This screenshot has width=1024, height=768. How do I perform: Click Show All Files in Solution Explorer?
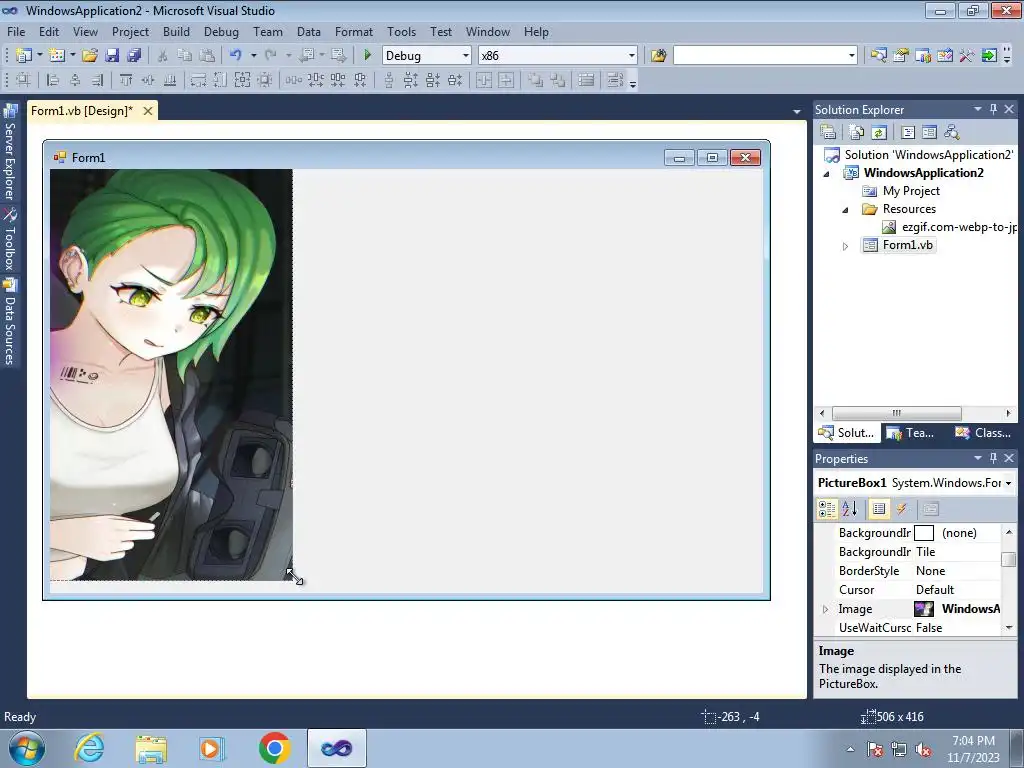point(857,133)
